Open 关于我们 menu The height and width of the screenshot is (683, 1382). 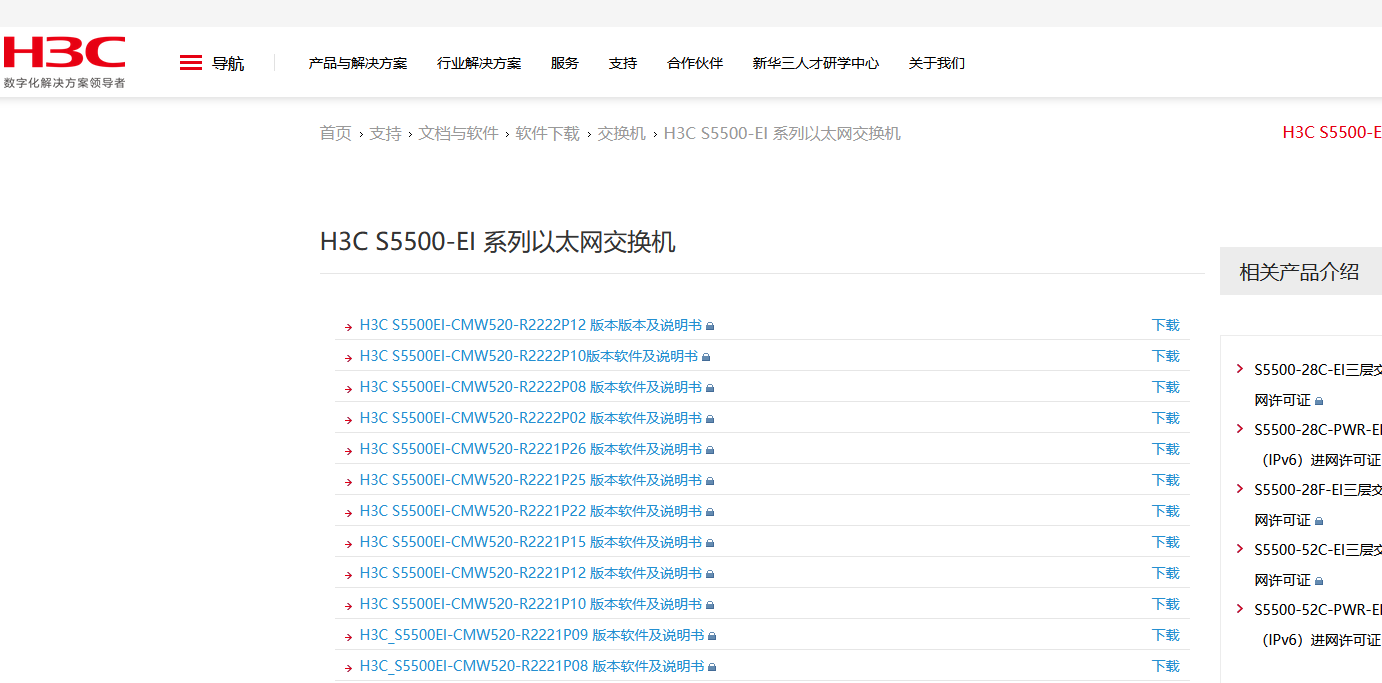(937, 63)
